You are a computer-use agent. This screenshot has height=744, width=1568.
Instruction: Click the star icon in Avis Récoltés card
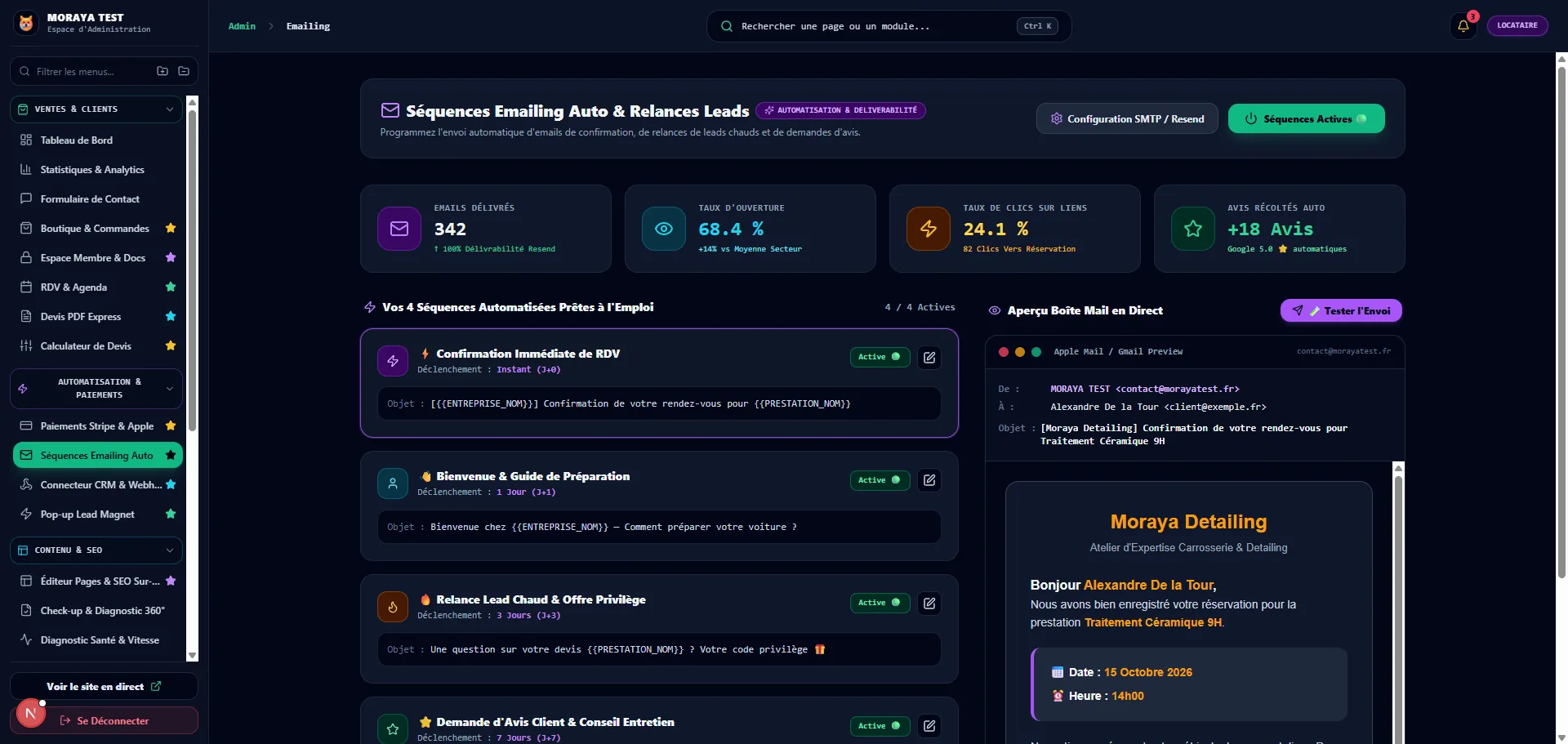pyautogui.click(x=1193, y=229)
